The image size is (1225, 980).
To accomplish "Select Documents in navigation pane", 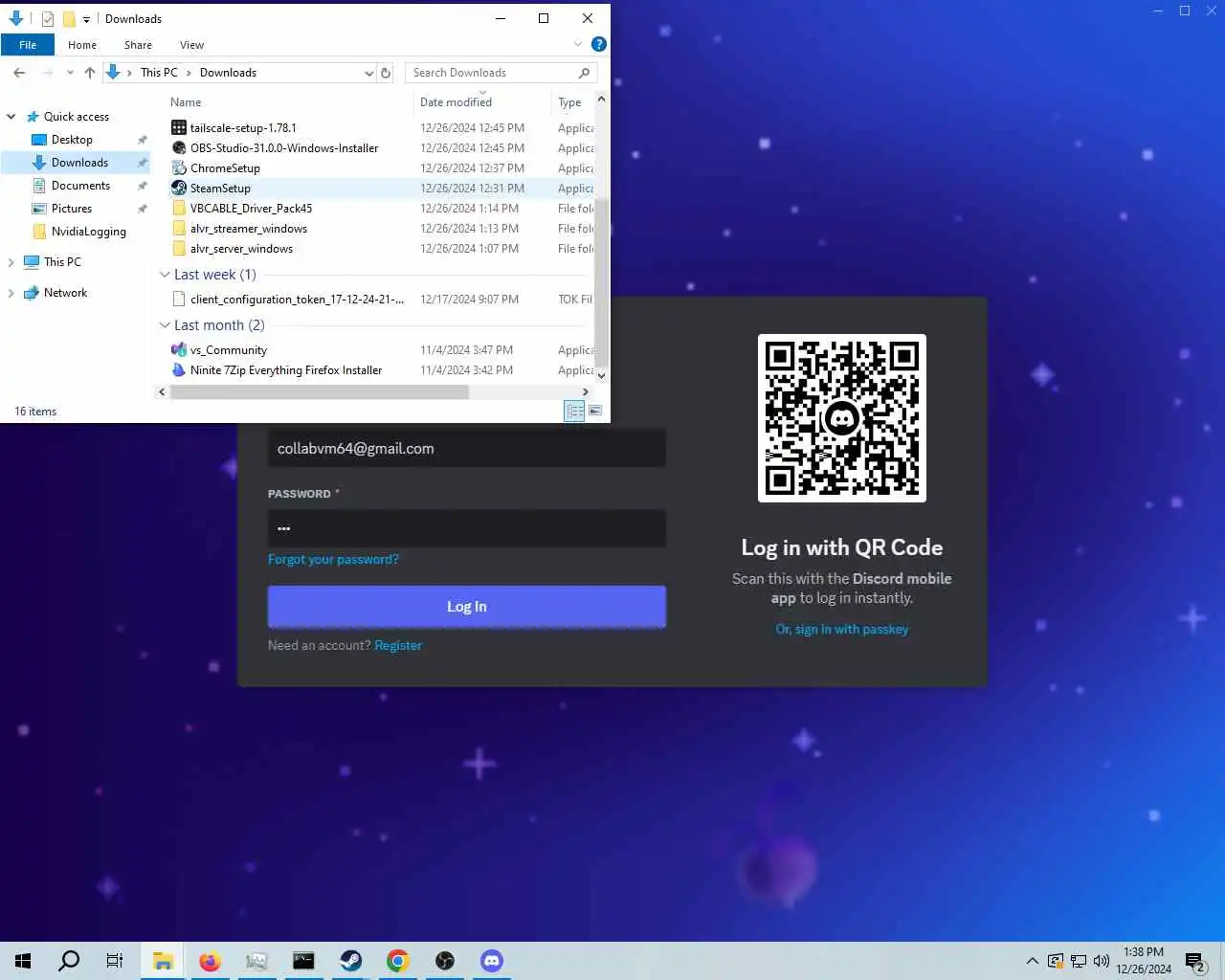I will click(x=80, y=186).
